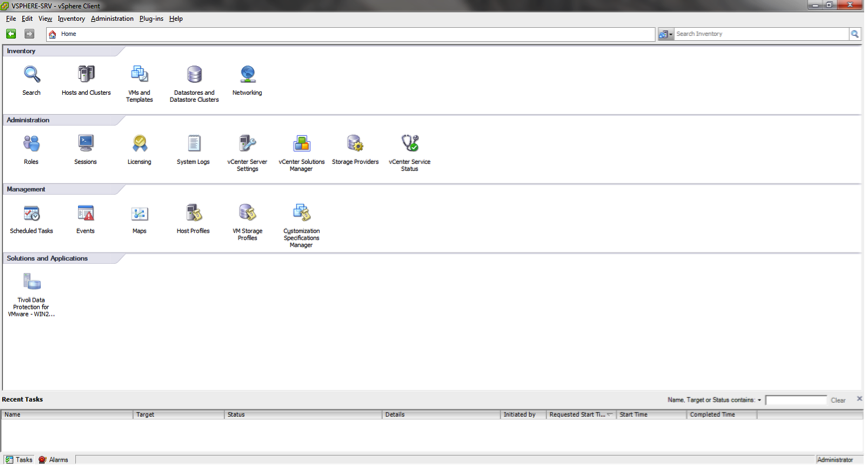Click the Management section header
Screen dimensions: 865x465
pos(26,189)
